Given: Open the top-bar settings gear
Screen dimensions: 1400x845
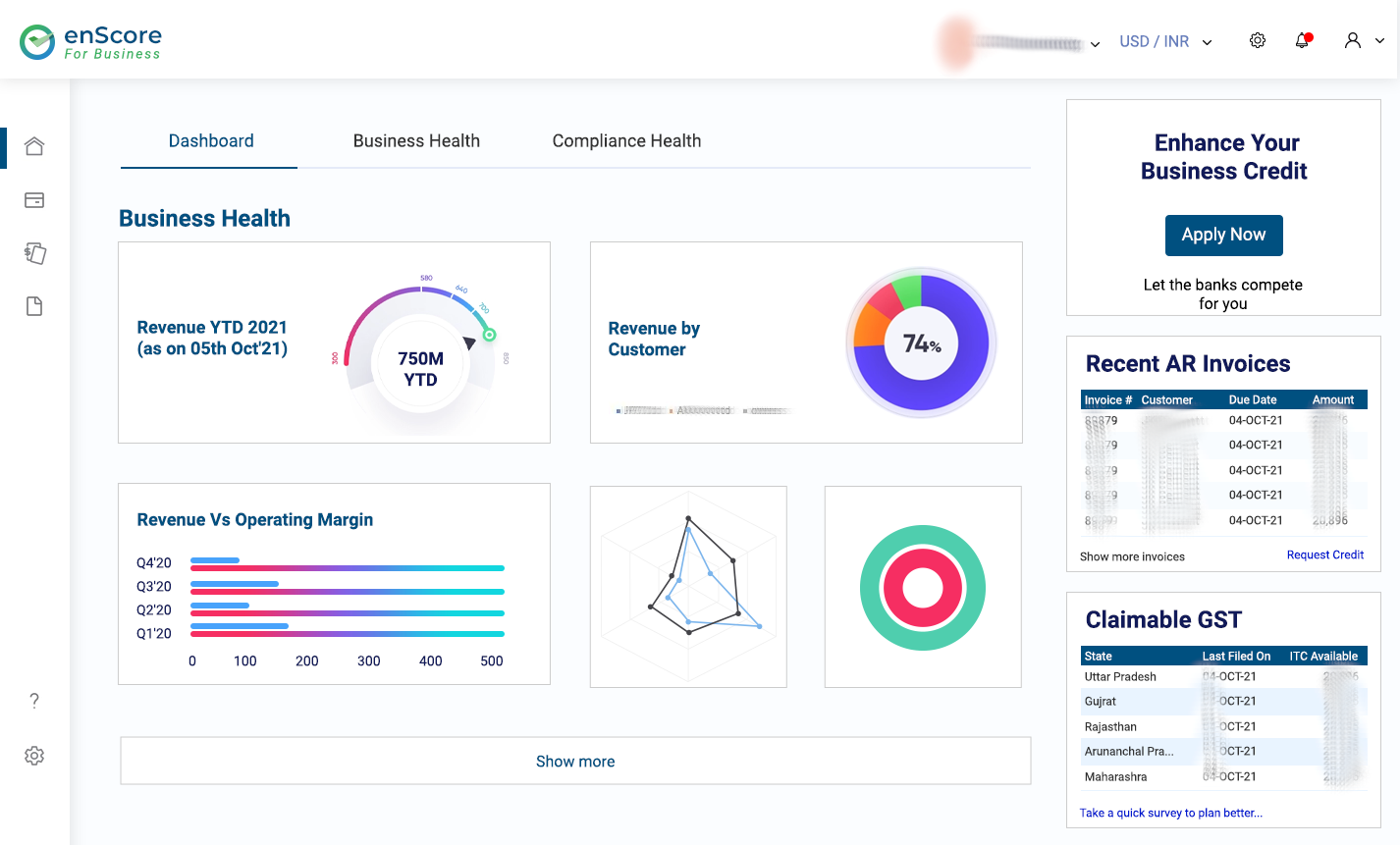Looking at the screenshot, I should (1257, 40).
